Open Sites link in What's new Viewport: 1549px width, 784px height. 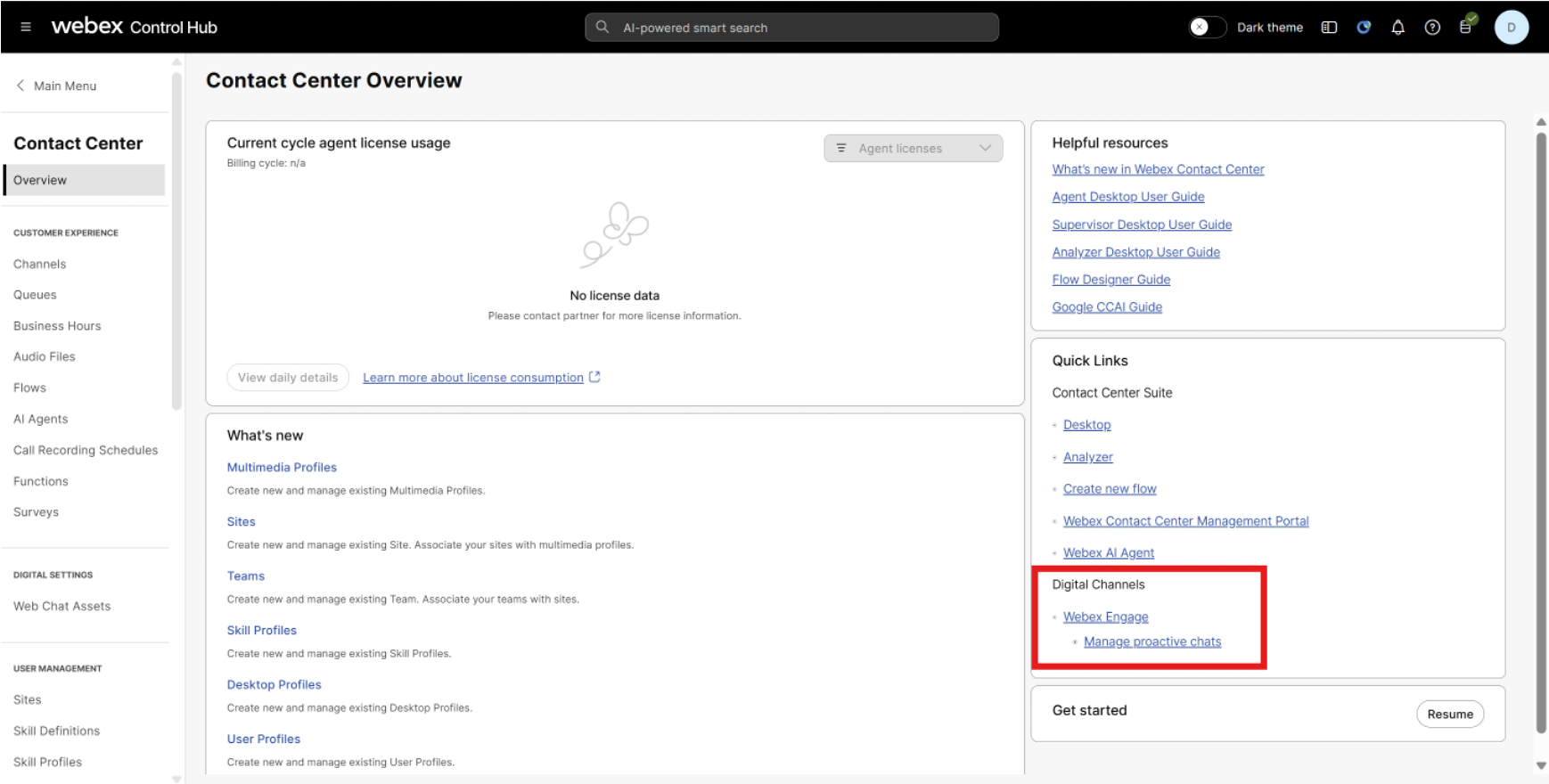pos(241,521)
